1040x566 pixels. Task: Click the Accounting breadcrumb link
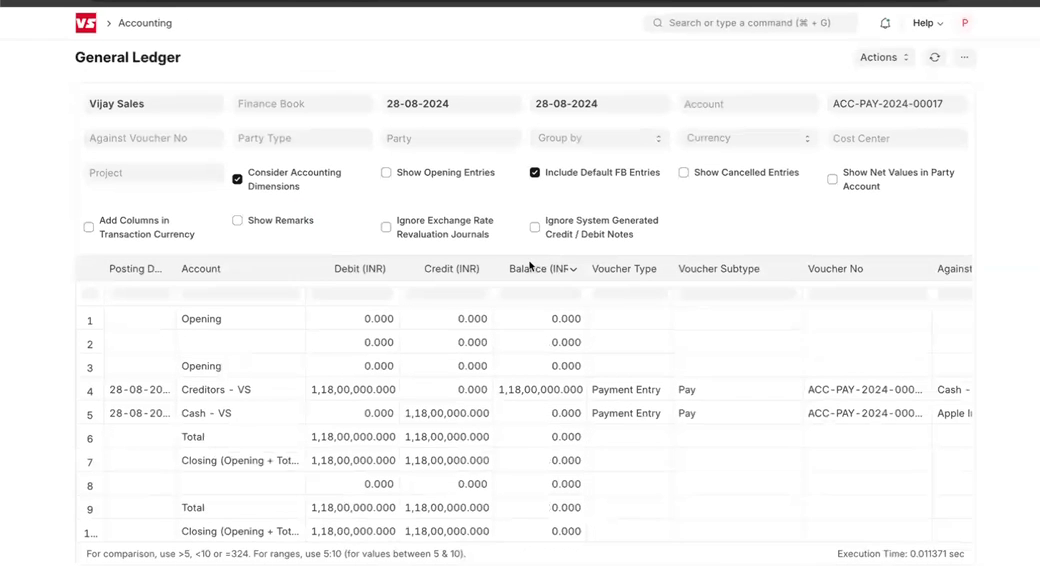pyautogui.click(x=145, y=23)
